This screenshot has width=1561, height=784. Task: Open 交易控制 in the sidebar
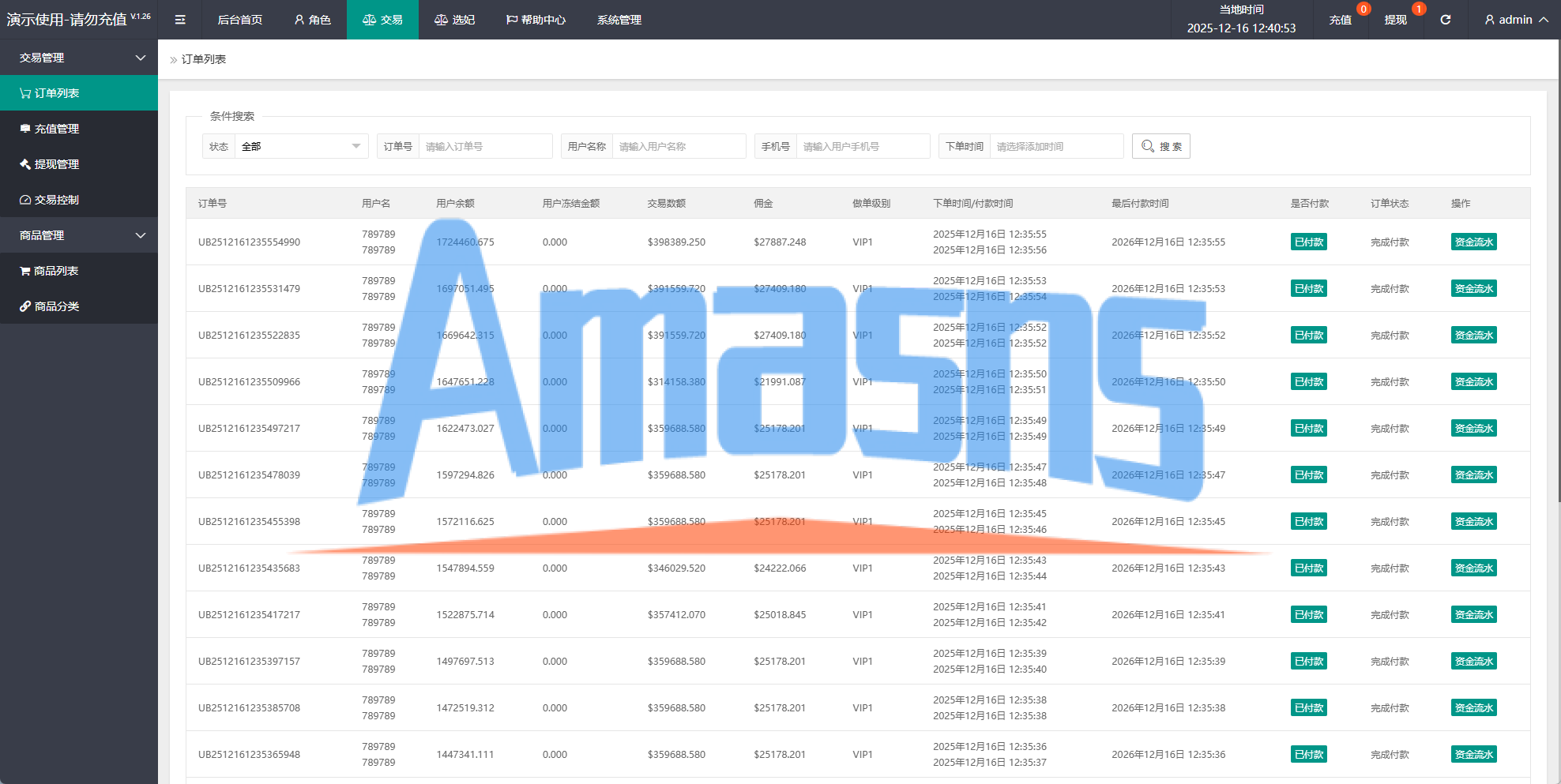point(79,200)
